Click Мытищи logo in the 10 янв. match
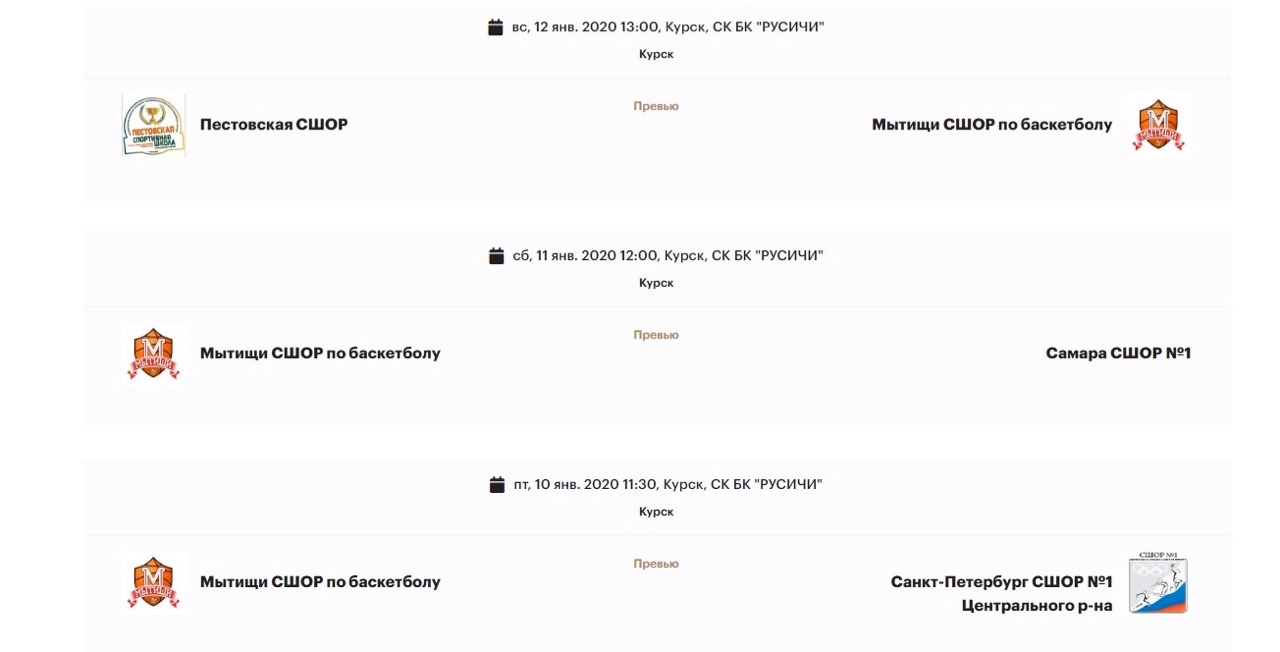This screenshot has width=1280, height=652. pos(153,583)
